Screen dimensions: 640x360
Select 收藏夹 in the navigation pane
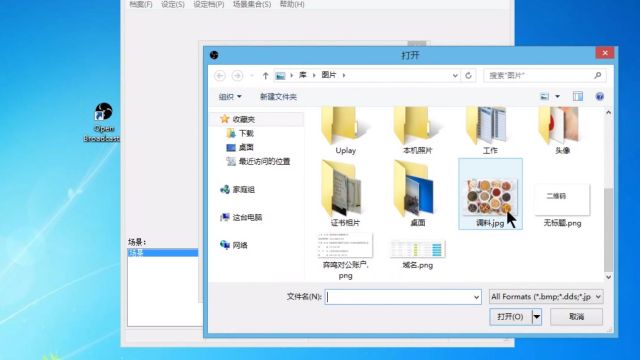(x=244, y=119)
